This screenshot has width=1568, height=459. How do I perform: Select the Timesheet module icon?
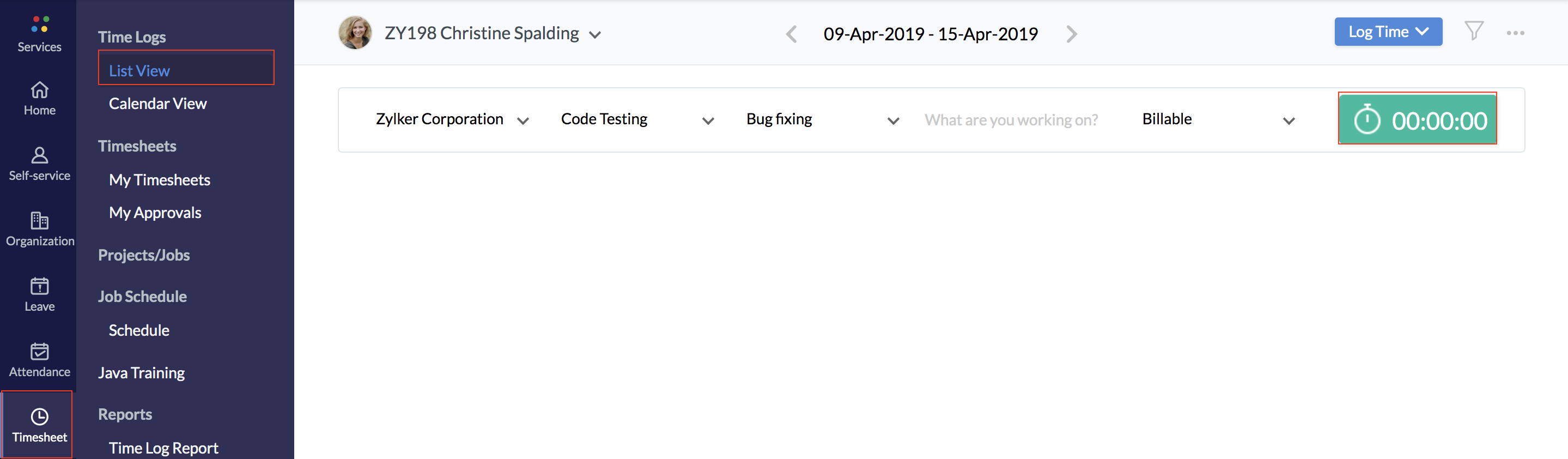click(x=40, y=425)
